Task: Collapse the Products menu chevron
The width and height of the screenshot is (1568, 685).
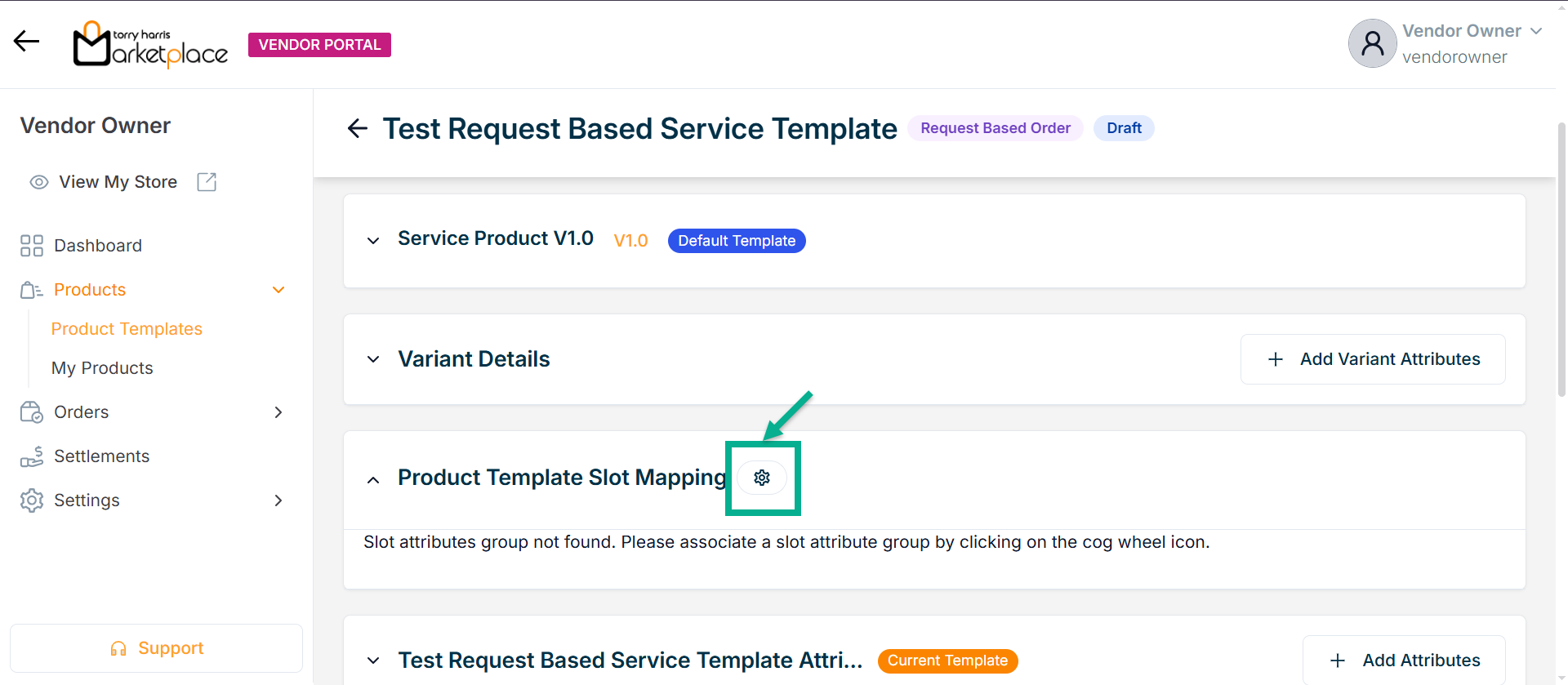Action: click(x=278, y=290)
